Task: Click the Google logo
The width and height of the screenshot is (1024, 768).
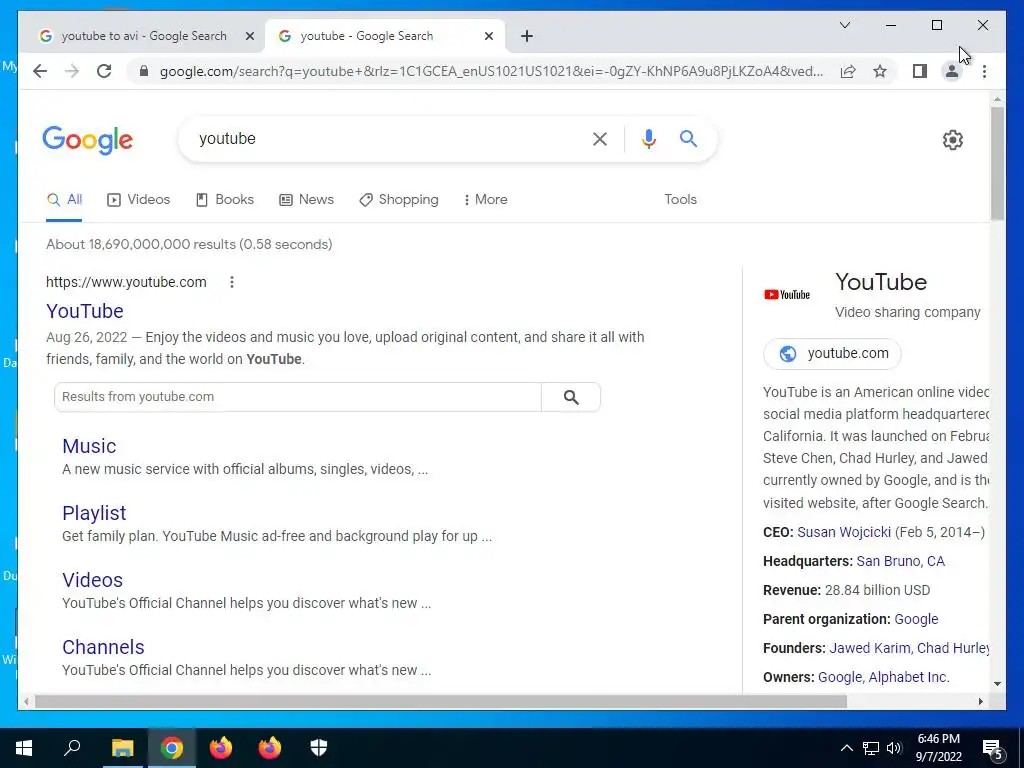Action: (x=88, y=140)
